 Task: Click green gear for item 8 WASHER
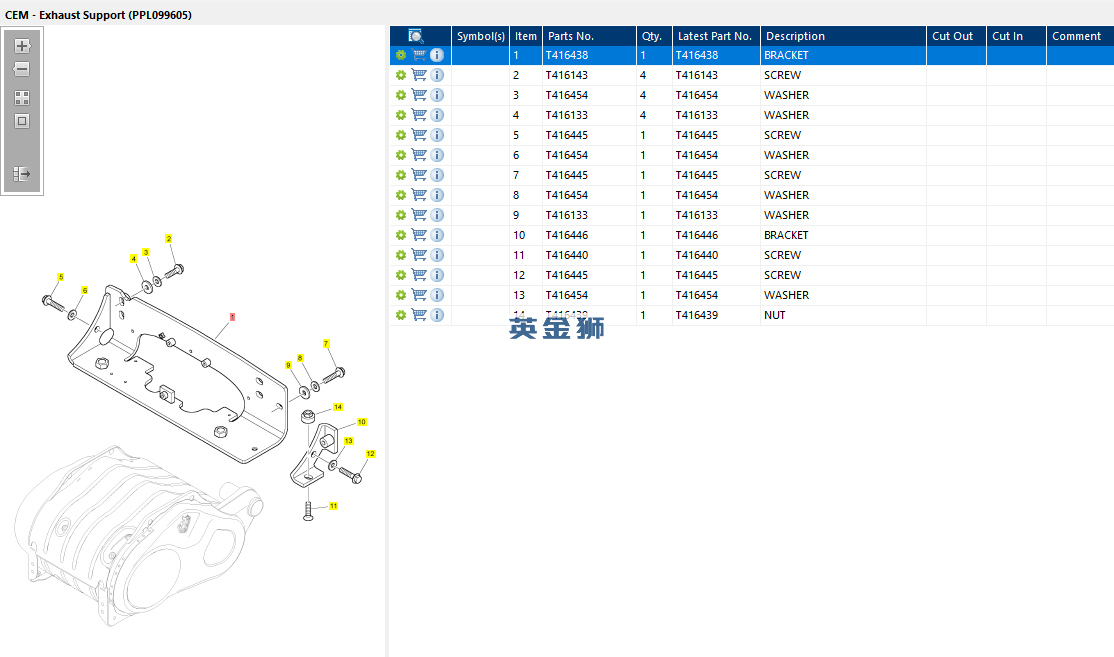coord(401,195)
